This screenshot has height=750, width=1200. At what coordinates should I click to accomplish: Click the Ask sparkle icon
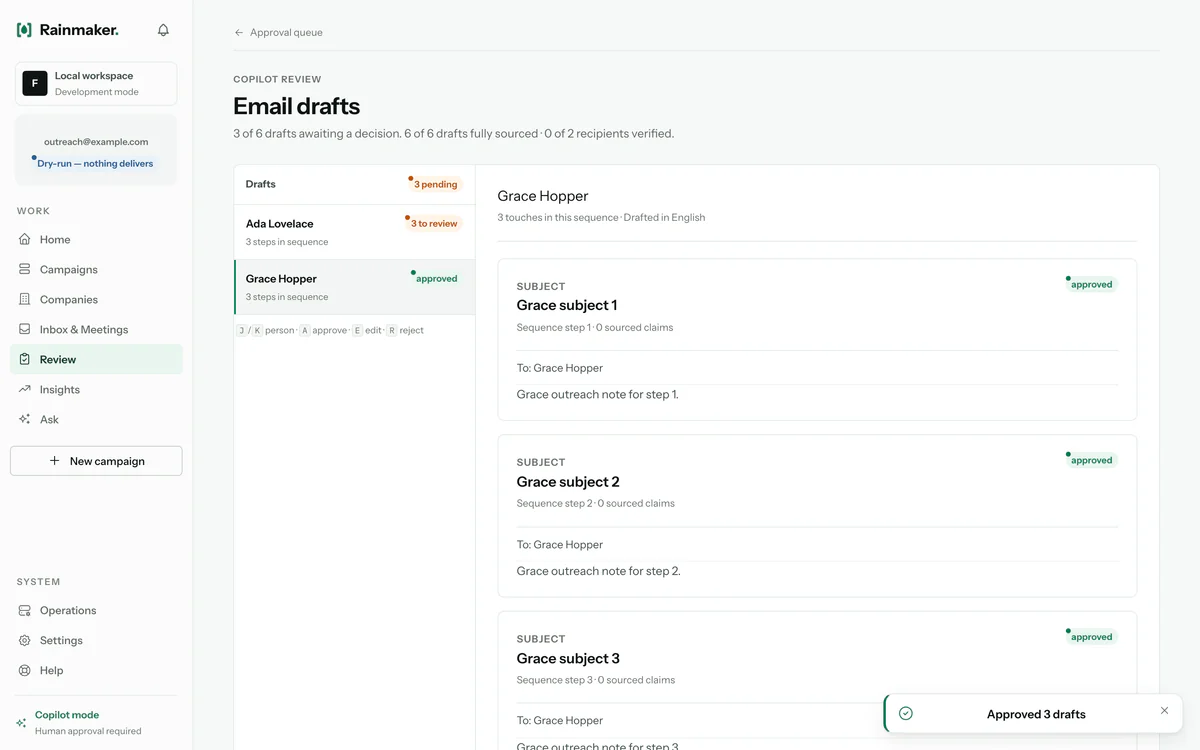(x=25, y=419)
